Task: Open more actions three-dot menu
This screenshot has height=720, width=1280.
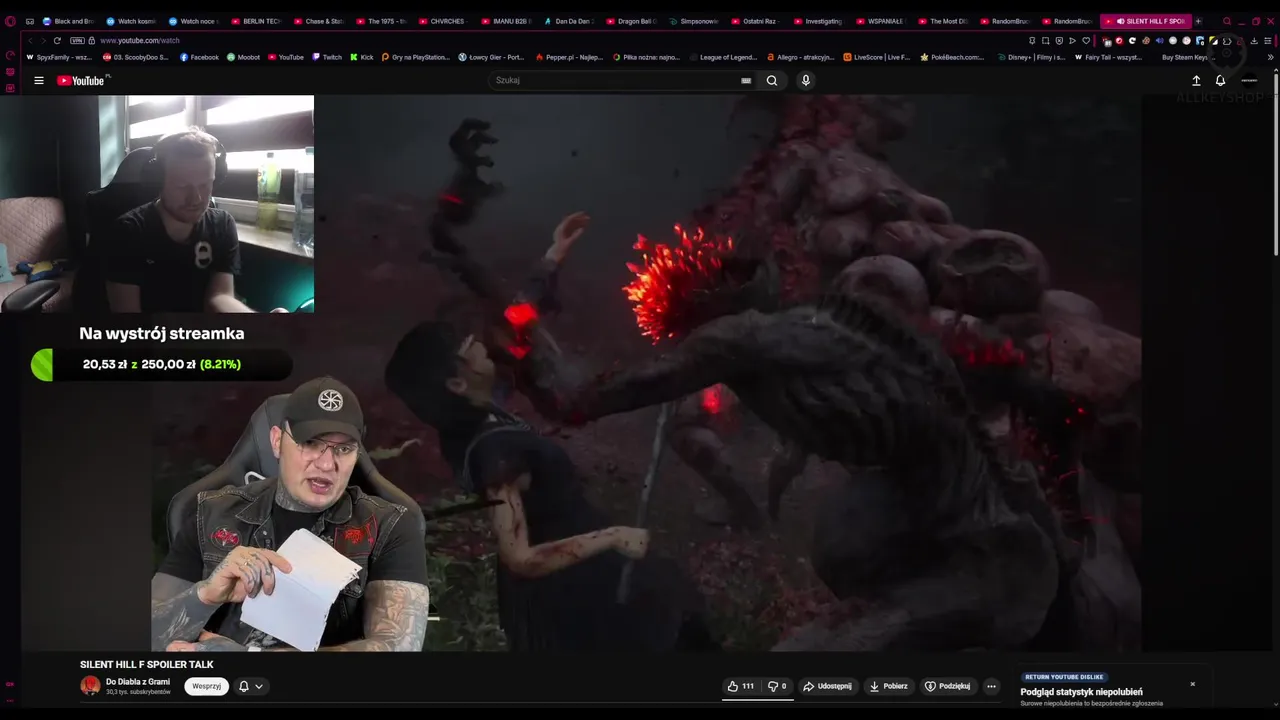Action: tap(991, 686)
